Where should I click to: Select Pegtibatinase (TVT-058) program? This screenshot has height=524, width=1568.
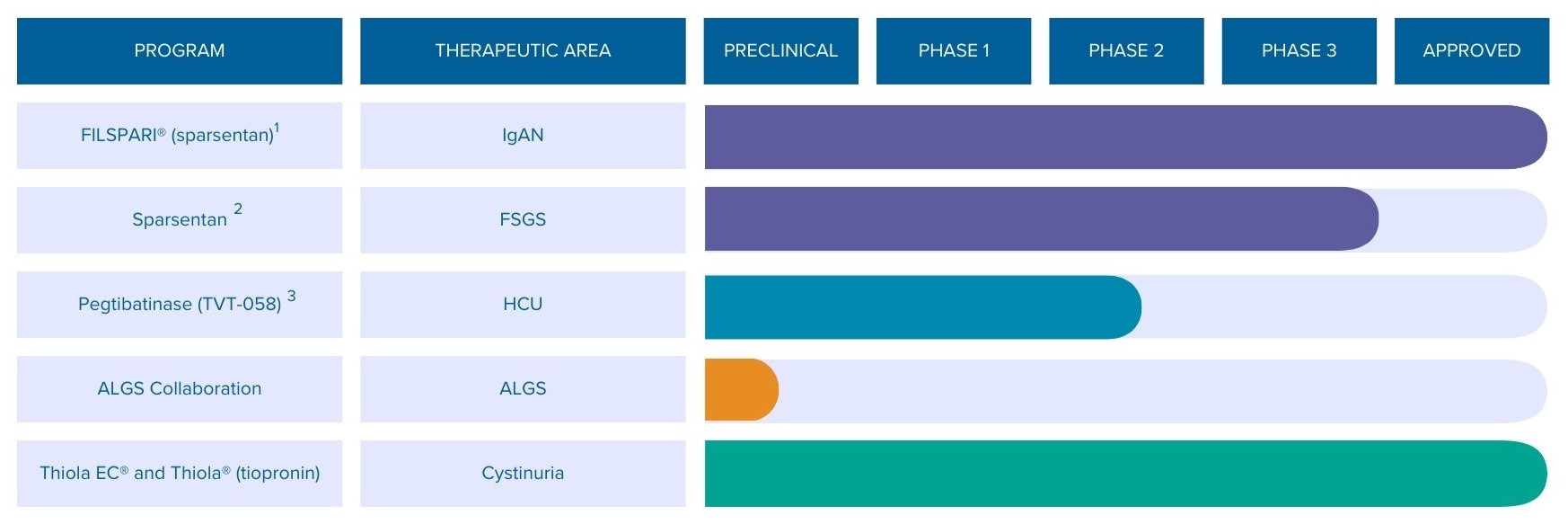point(180,305)
